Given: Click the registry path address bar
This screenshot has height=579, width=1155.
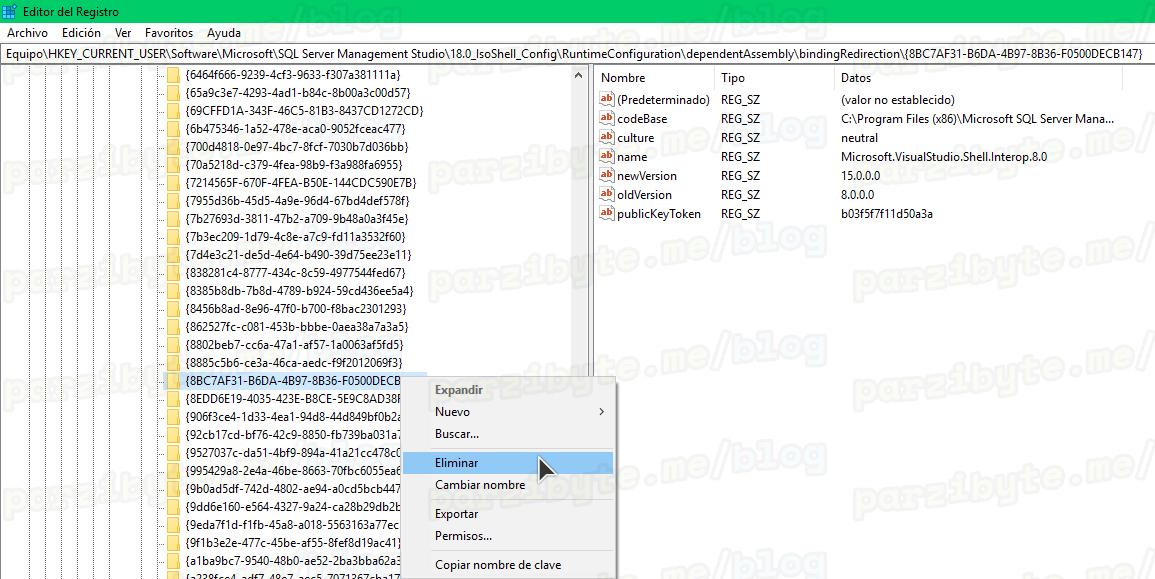Looking at the screenshot, I should [x=578, y=54].
